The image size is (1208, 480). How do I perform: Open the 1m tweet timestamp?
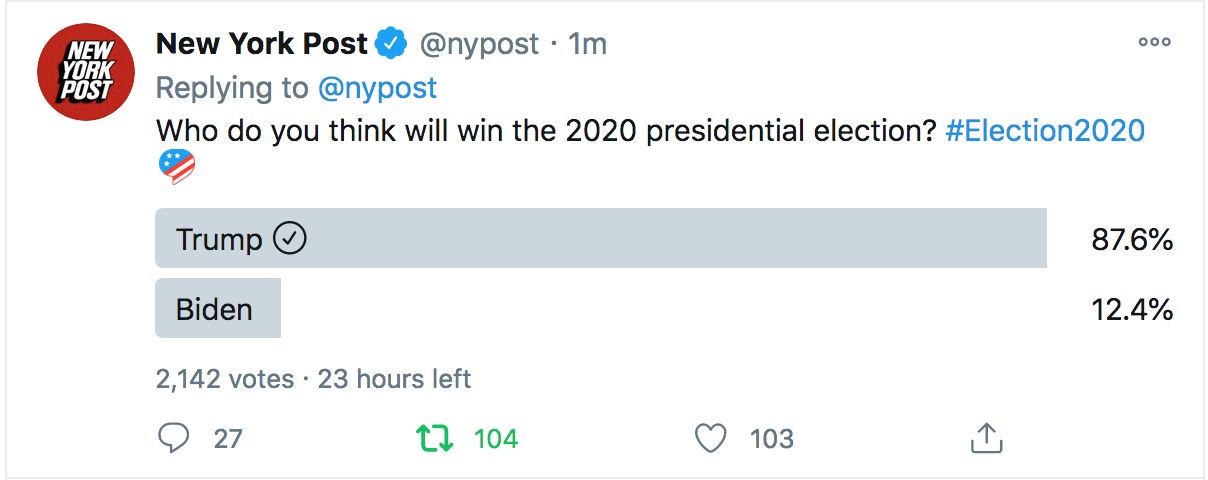click(x=587, y=44)
